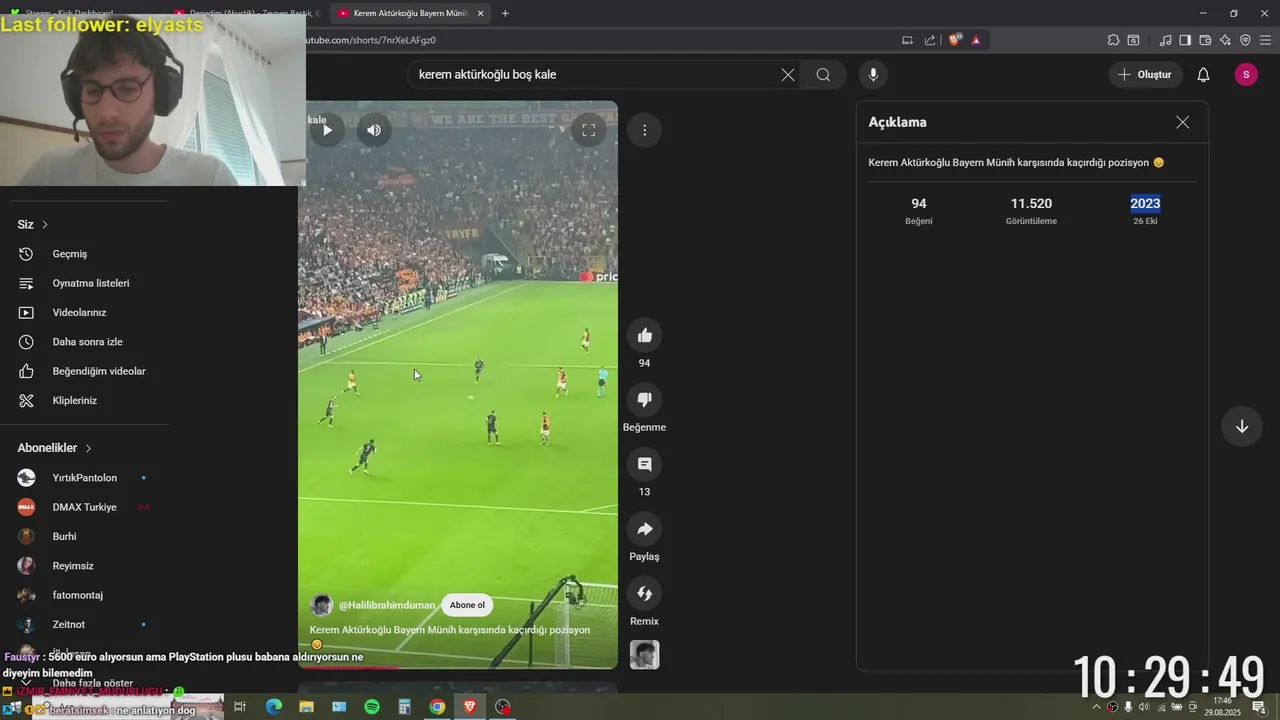Expand the Siz section chevron
Image resolution: width=1280 pixels, height=720 pixels.
point(45,224)
